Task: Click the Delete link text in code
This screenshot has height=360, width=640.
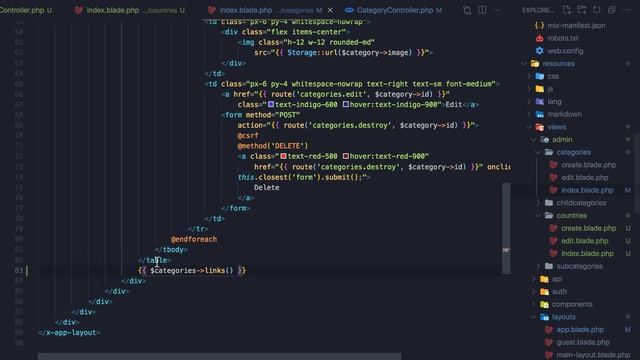Action: [x=267, y=187]
